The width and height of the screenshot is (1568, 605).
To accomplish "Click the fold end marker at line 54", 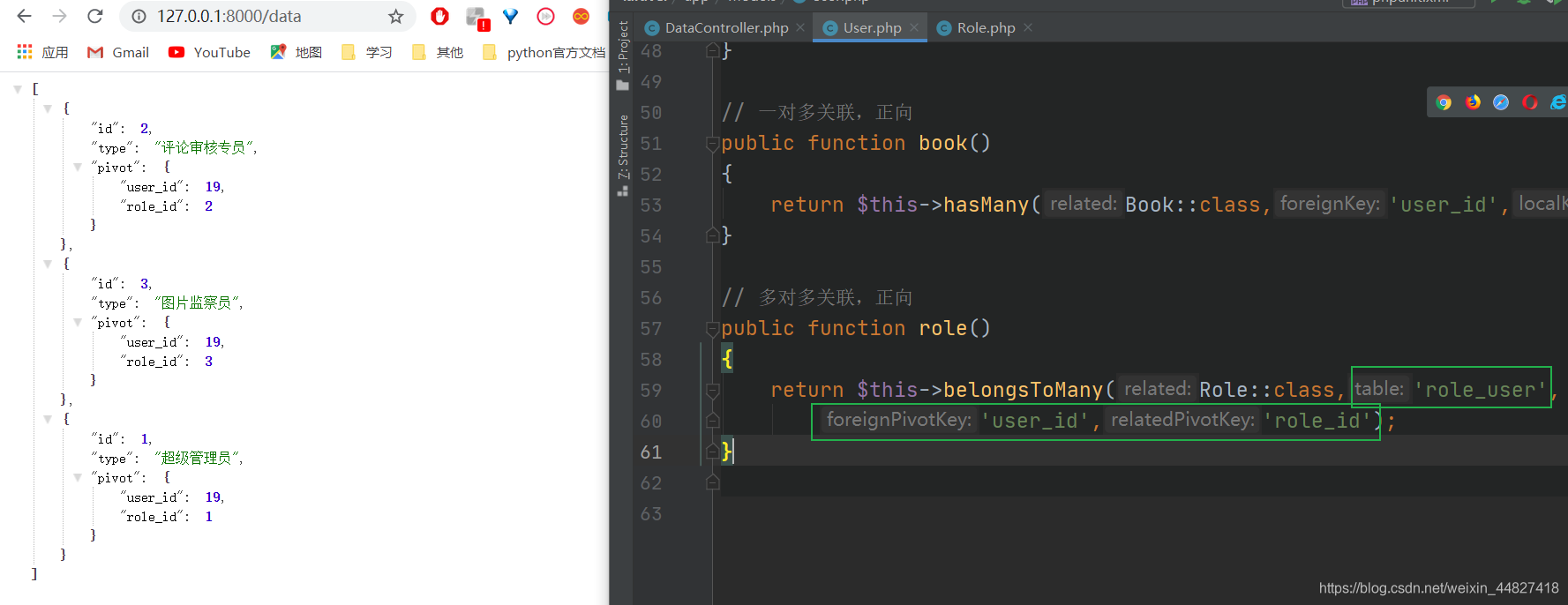I will pyautogui.click(x=713, y=235).
